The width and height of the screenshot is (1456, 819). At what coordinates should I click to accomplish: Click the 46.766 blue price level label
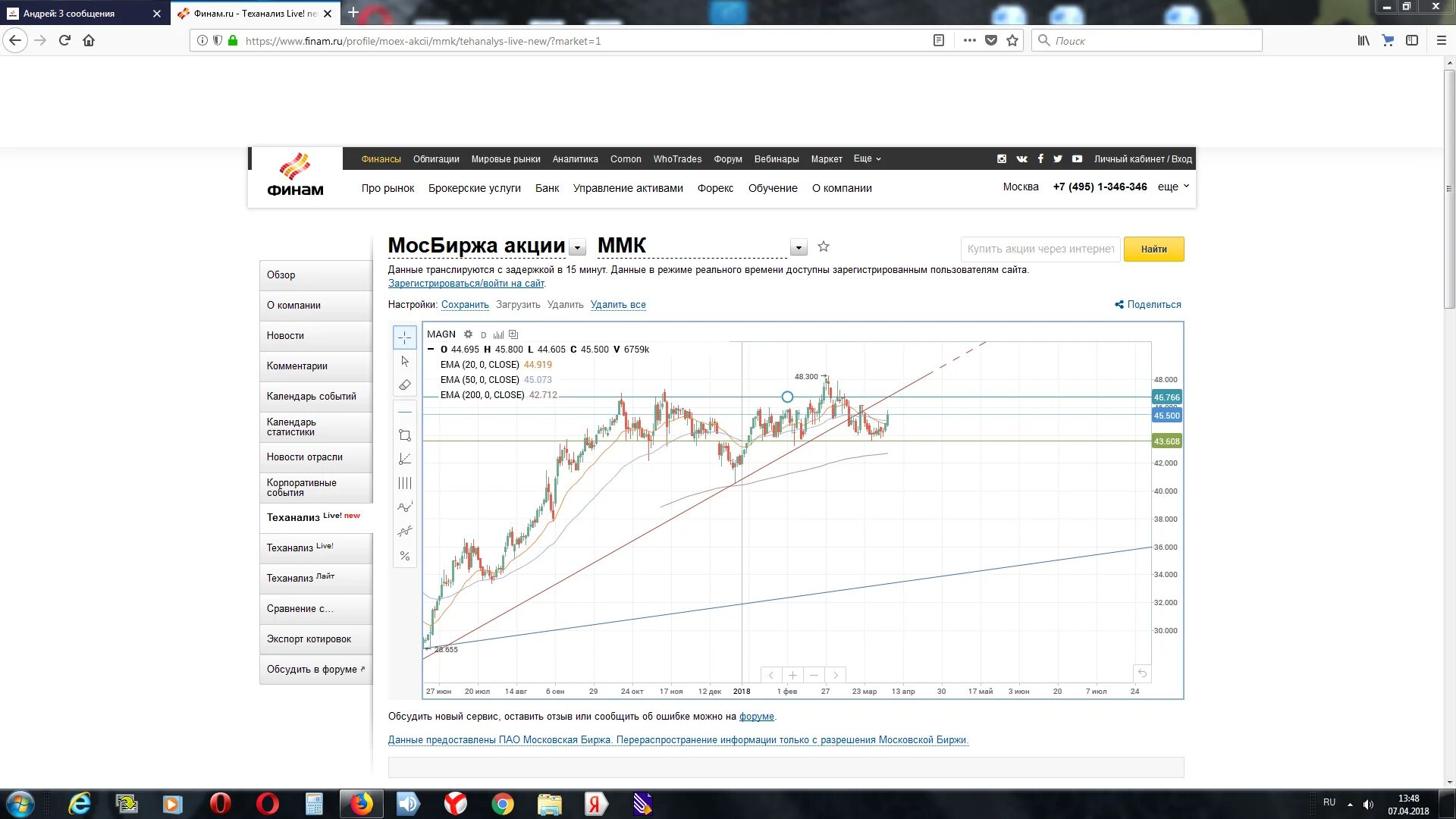(1166, 397)
